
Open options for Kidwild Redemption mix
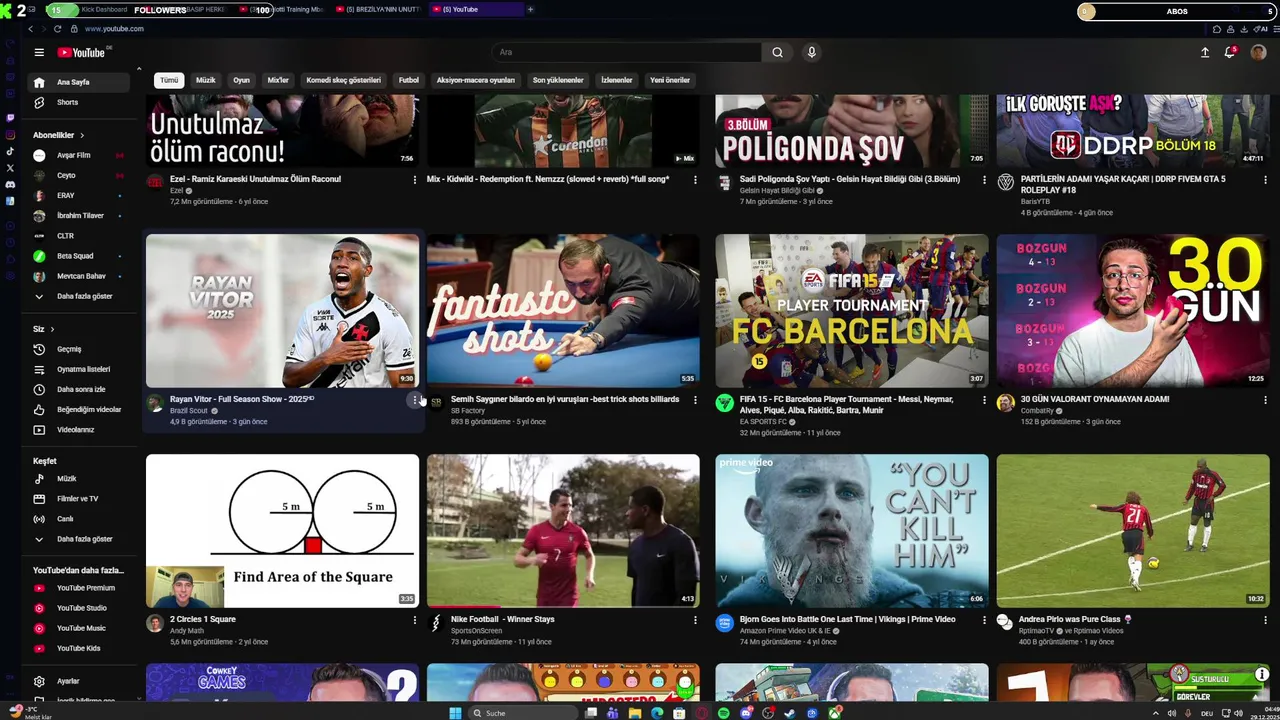[695, 180]
